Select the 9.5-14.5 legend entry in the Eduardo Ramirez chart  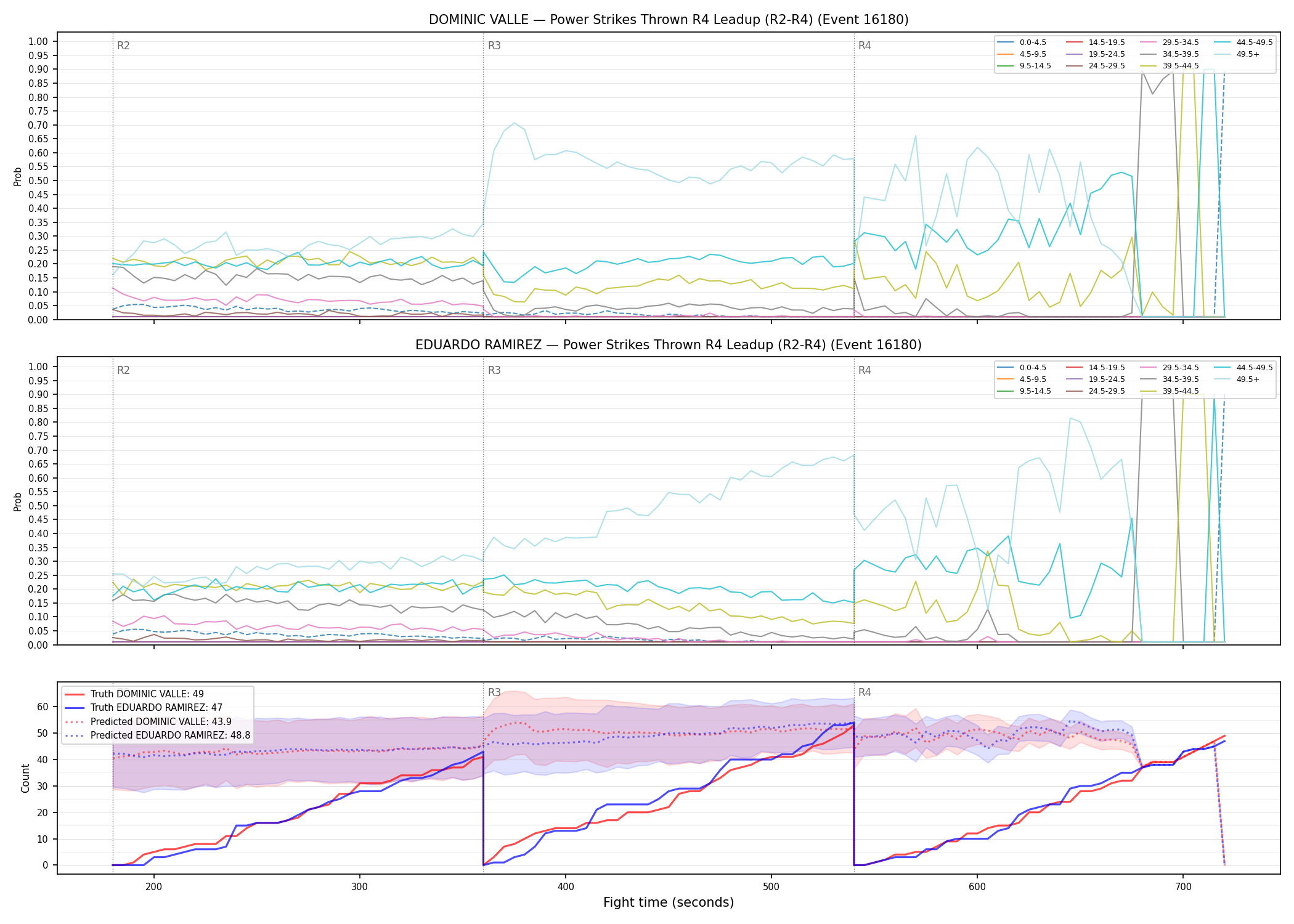tap(1024, 391)
